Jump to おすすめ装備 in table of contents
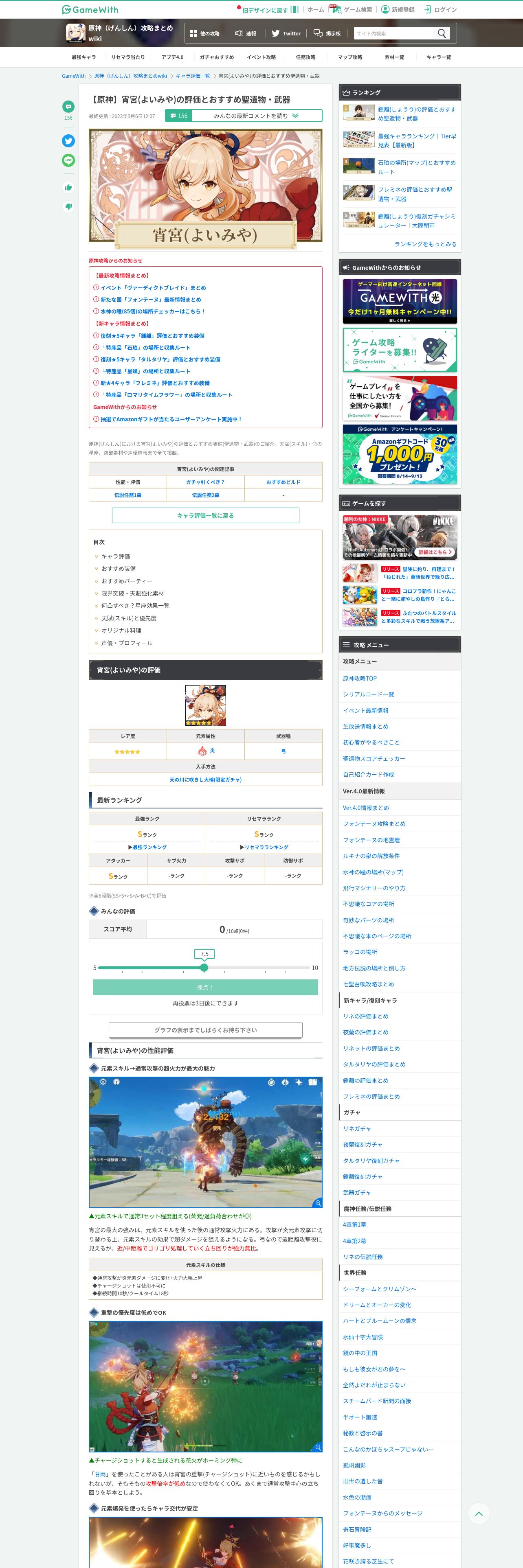 click(118, 569)
